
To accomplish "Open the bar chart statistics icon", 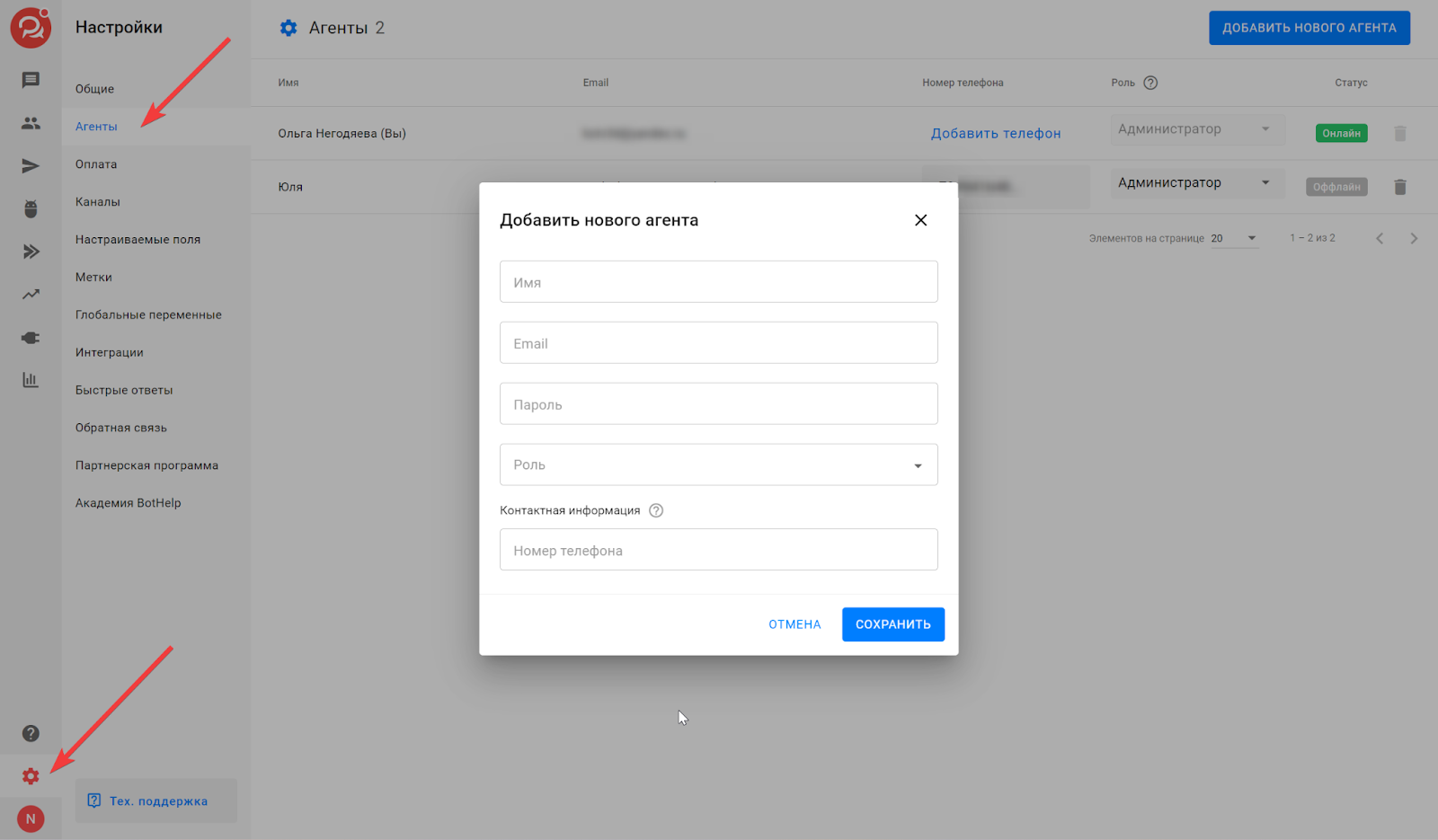I will pos(31,380).
